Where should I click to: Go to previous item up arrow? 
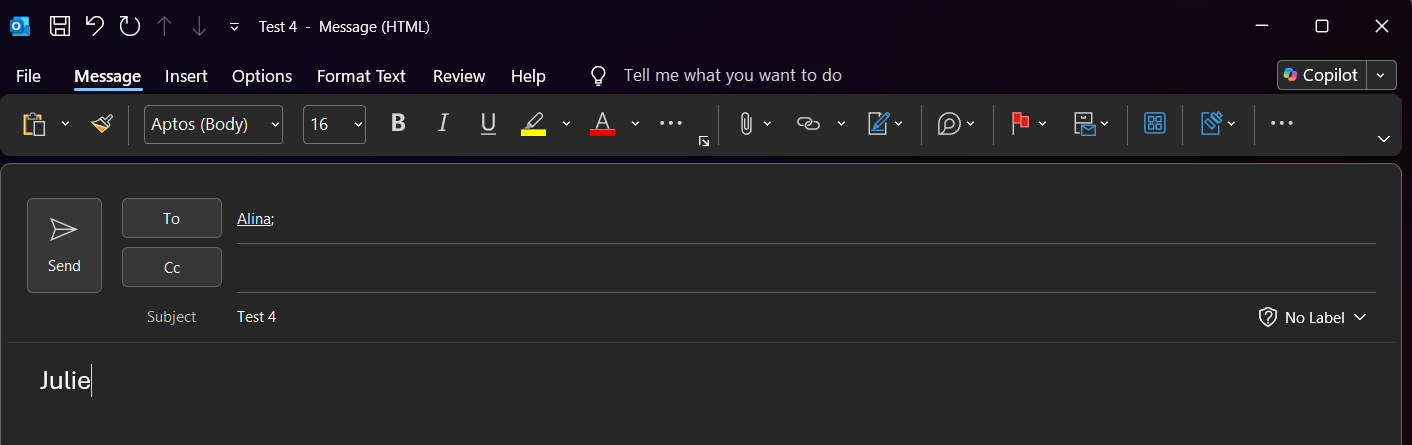(x=165, y=27)
